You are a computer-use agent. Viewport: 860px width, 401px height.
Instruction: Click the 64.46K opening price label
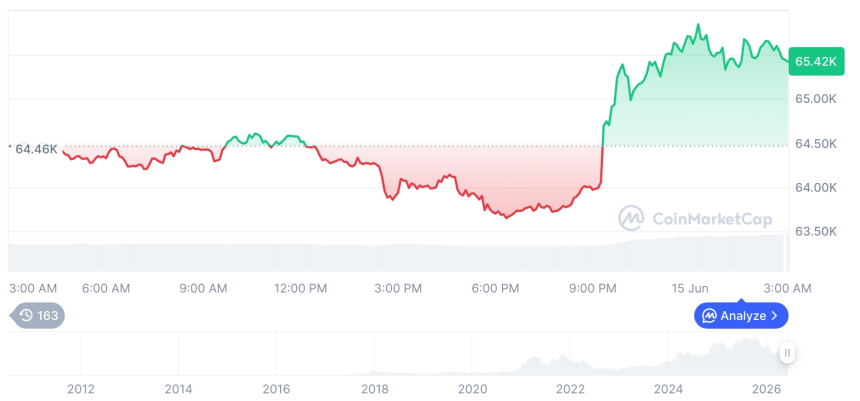(36, 149)
